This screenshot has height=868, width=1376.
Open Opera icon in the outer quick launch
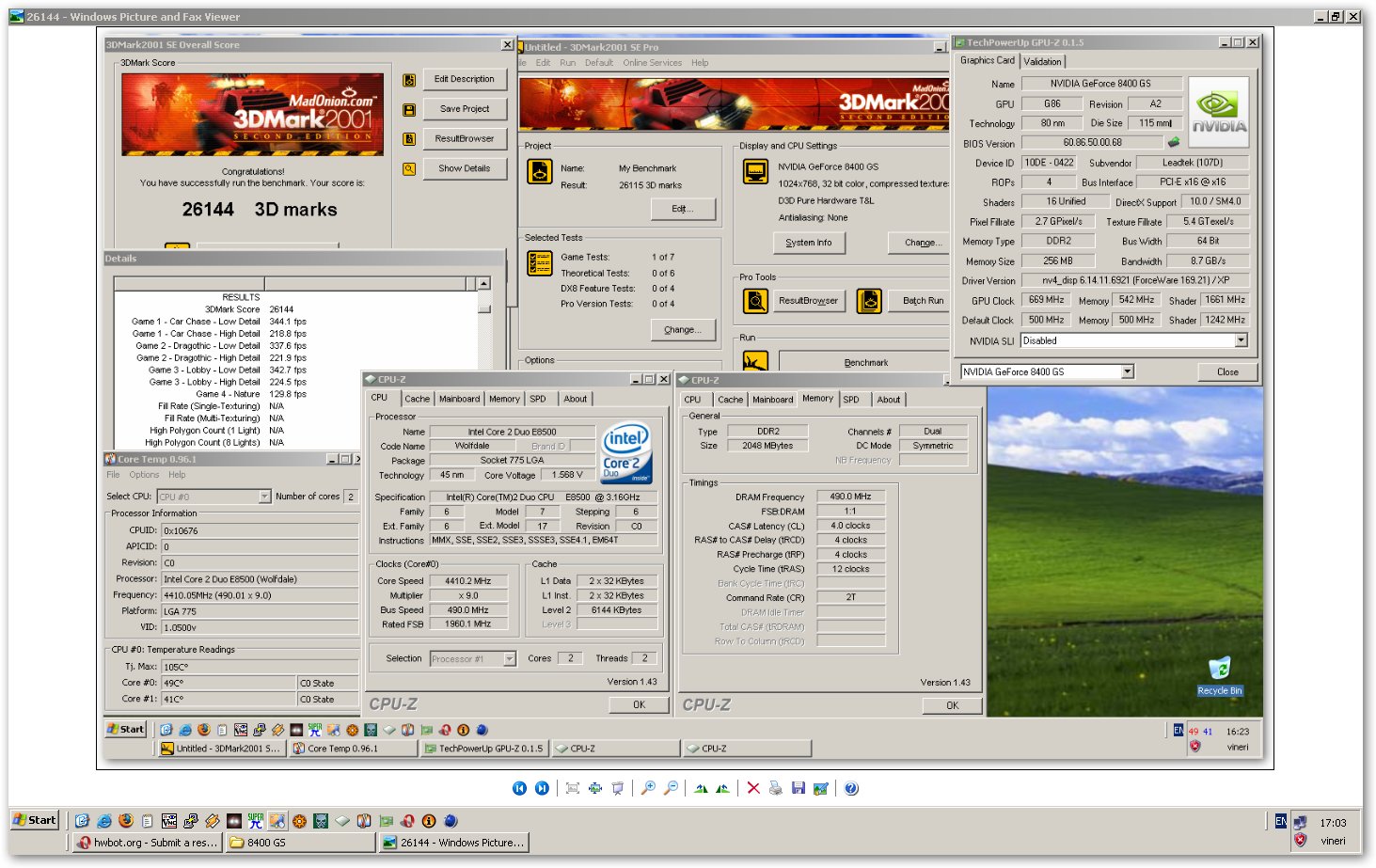(x=407, y=821)
